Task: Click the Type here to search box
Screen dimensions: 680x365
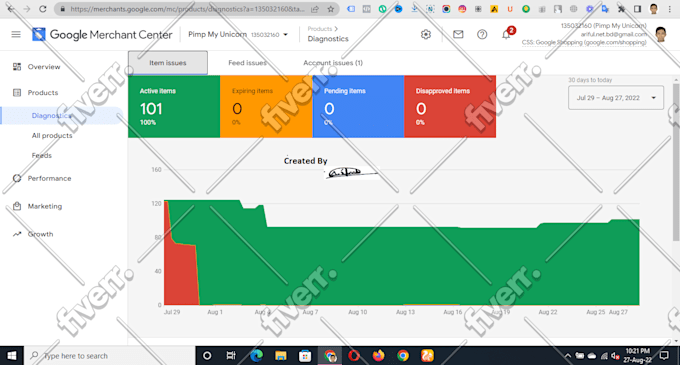Action: click(109, 356)
